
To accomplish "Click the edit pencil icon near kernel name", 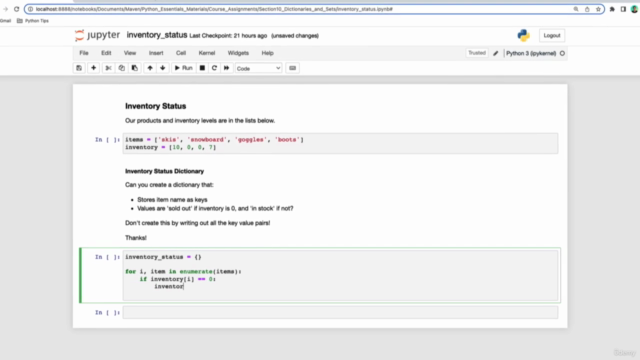I will pos(496,53).
